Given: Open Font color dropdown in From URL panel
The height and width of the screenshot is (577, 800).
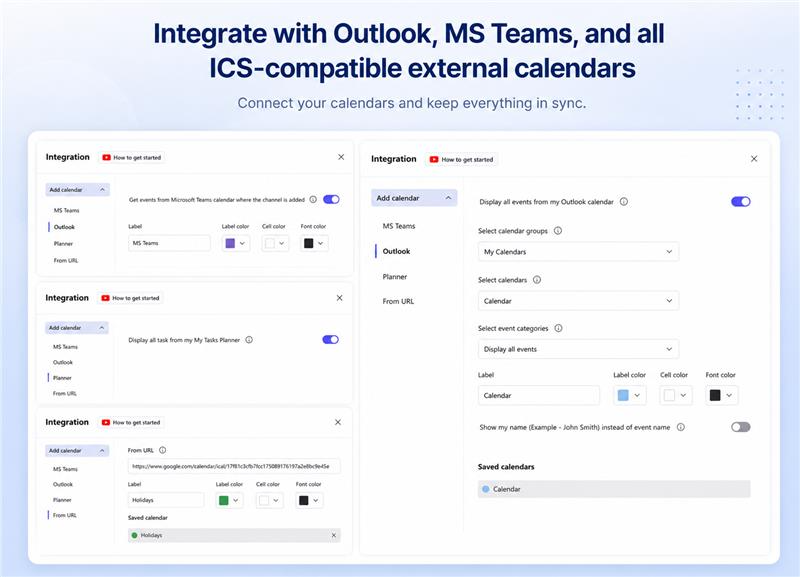Looking at the screenshot, I should [309, 500].
